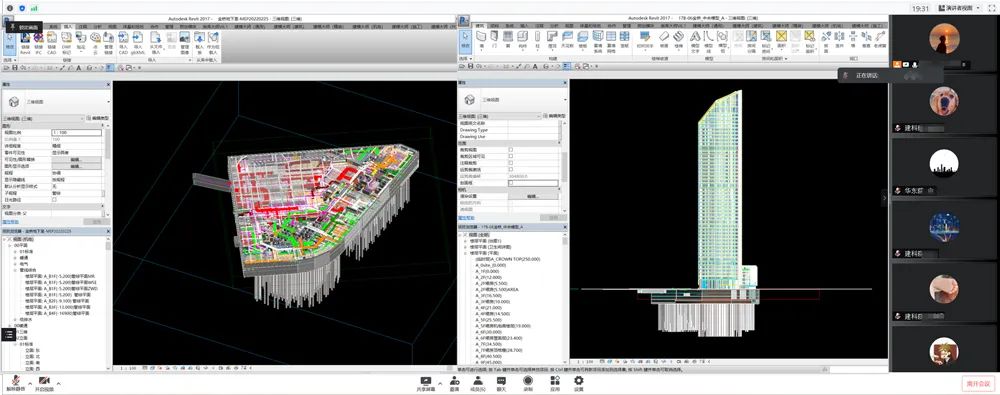Select A_1F(0.000) floor plan in project browser
Image resolution: width=1000 pixels, height=395 pixels.
[x=487, y=271]
